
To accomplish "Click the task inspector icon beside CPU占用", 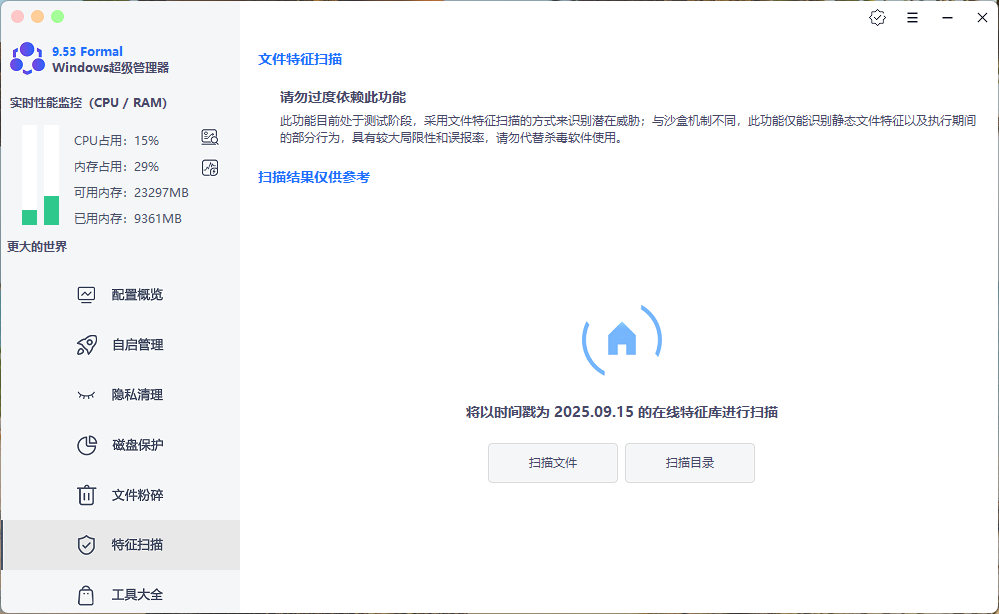I will click(x=209, y=137).
